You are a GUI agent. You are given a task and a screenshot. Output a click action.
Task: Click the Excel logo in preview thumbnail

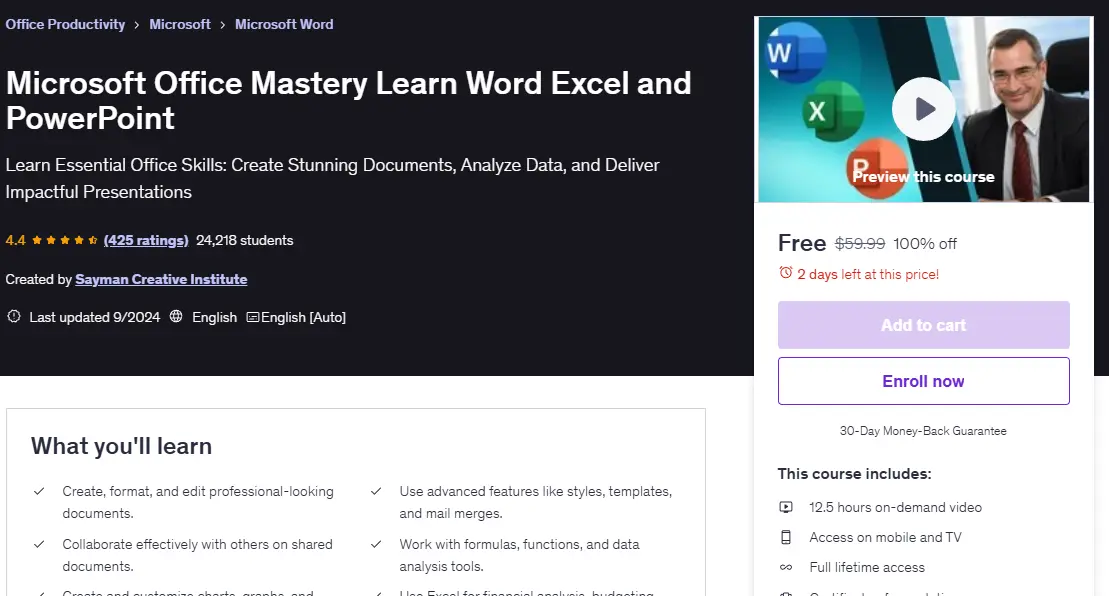[x=833, y=111]
